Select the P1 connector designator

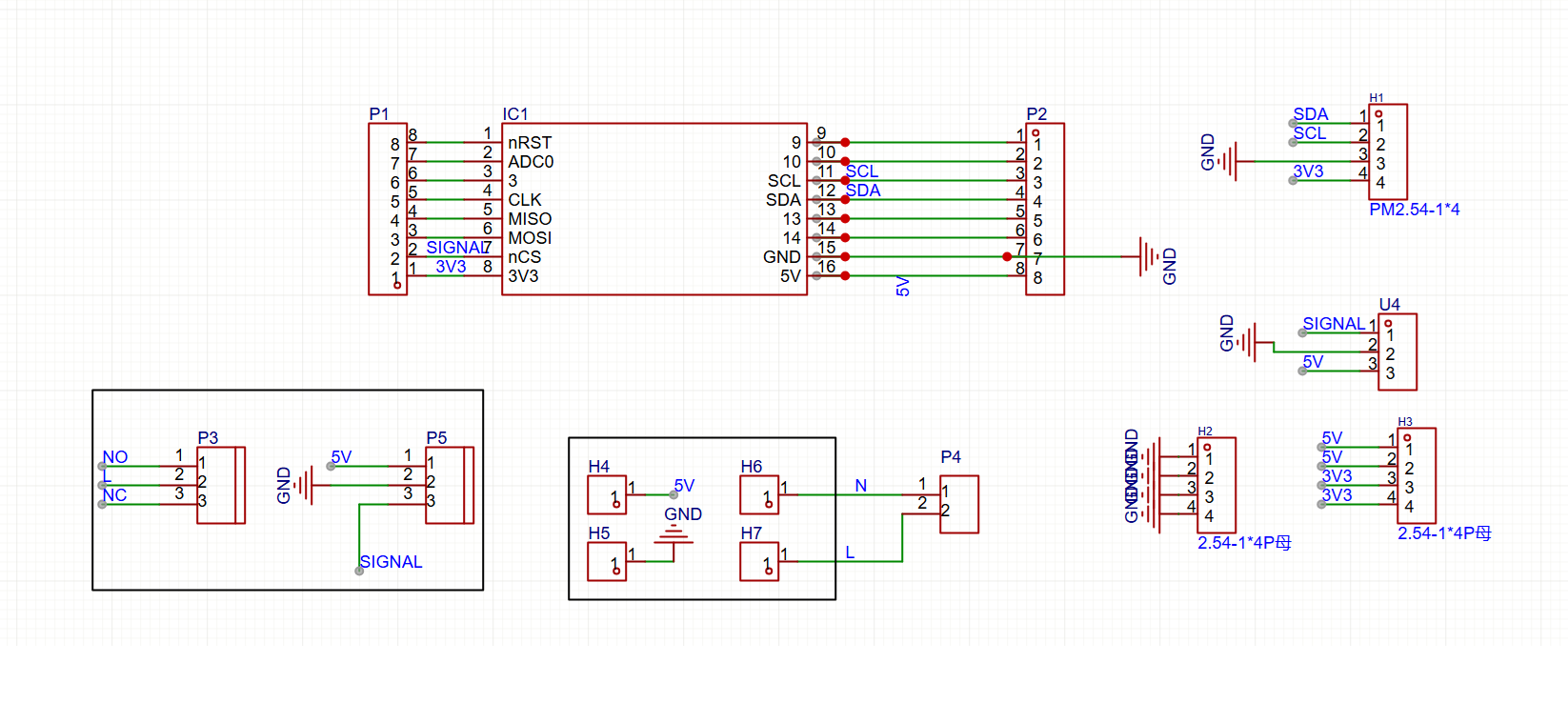[x=379, y=114]
